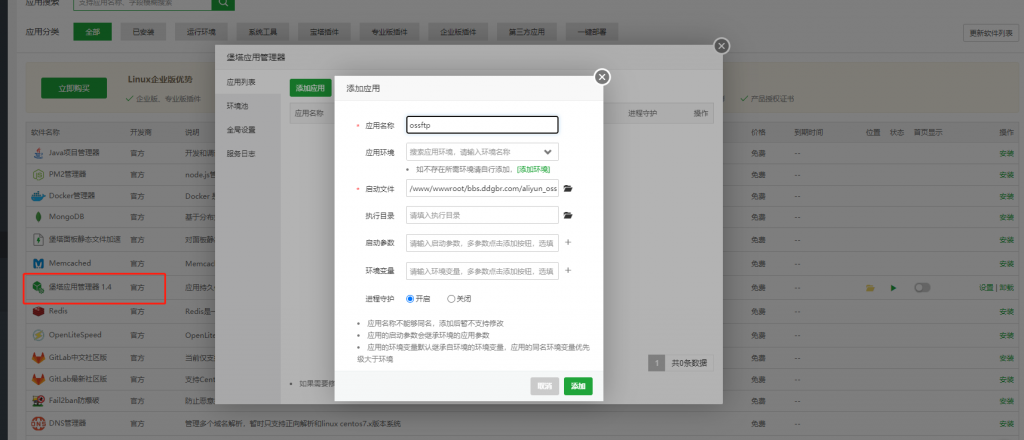Click the search magnifier icon at top
Image resolution: width=1024 pixels, height=440 pixels.
click(223, 3)
